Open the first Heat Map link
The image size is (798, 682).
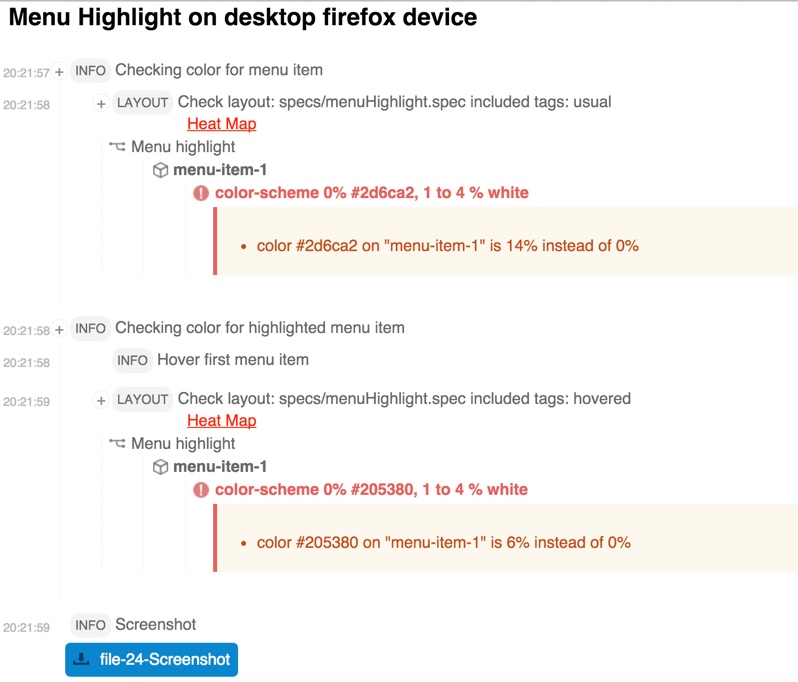pyautogui.click(x=222, y=124)
